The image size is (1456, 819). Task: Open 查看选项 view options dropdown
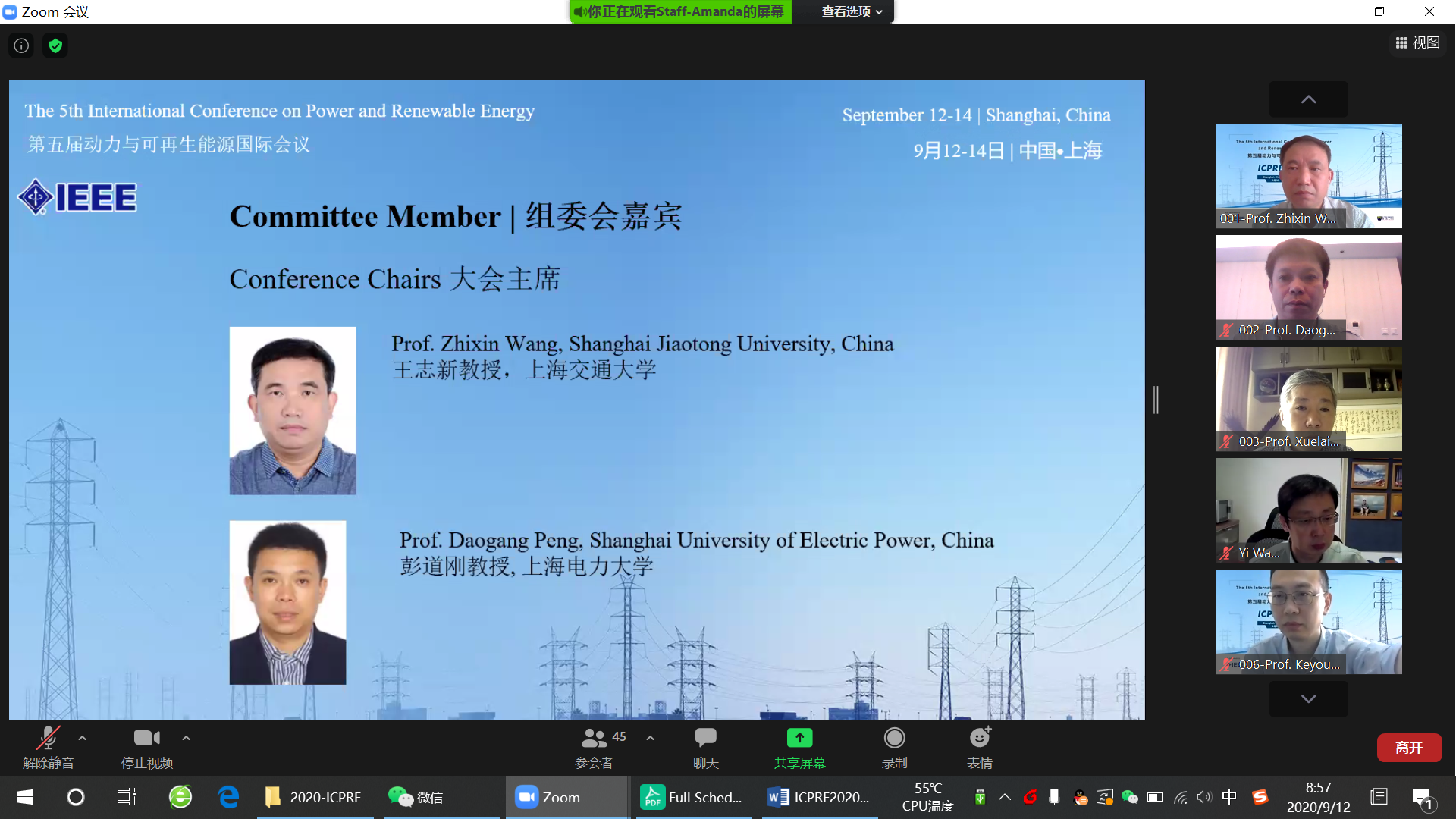click(851, 11)
